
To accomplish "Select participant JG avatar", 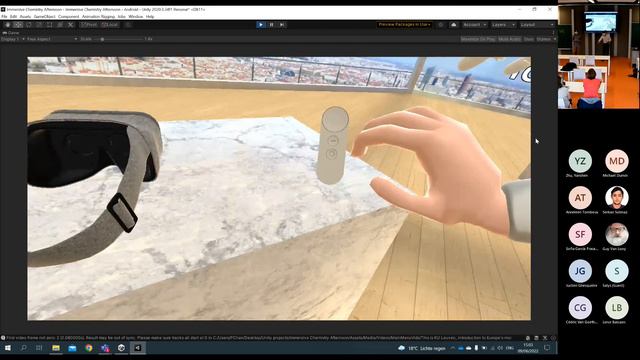I will [580, 271].
